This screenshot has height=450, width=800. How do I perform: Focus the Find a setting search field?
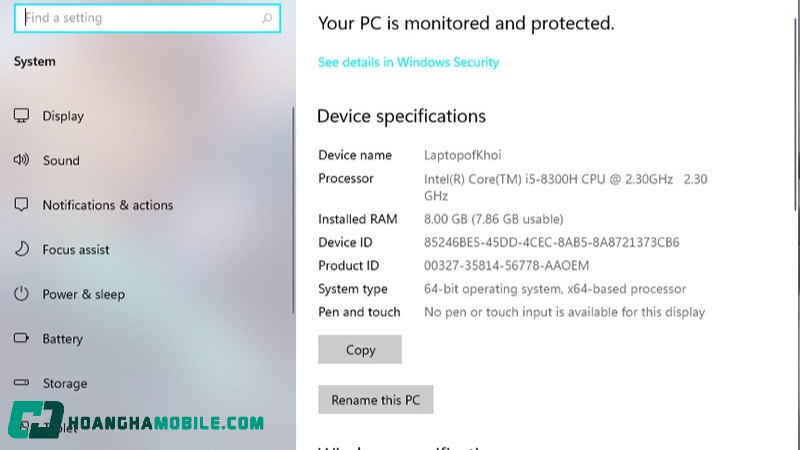tap(140, 18)
